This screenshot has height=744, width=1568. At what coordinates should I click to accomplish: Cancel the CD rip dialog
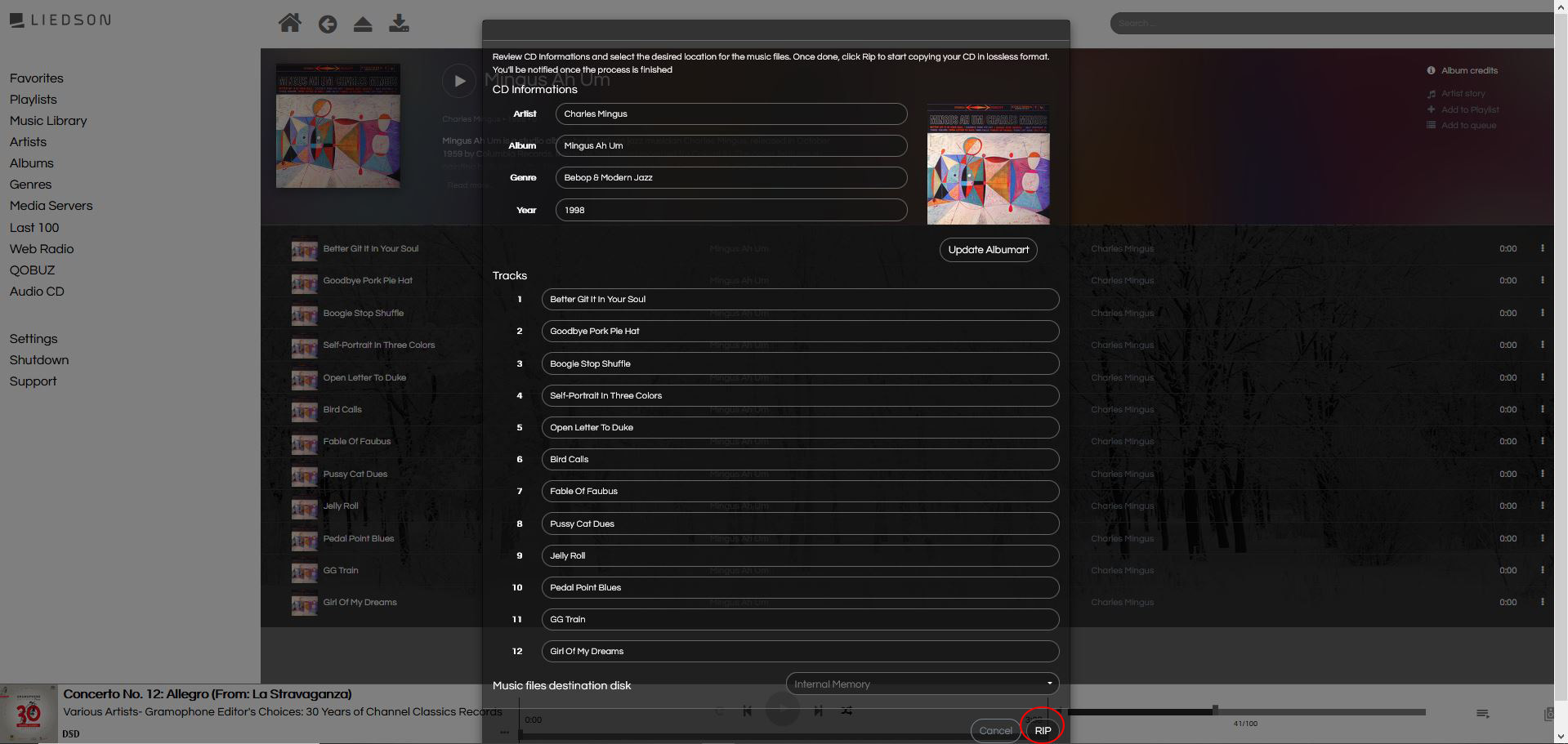pos(995,730)
